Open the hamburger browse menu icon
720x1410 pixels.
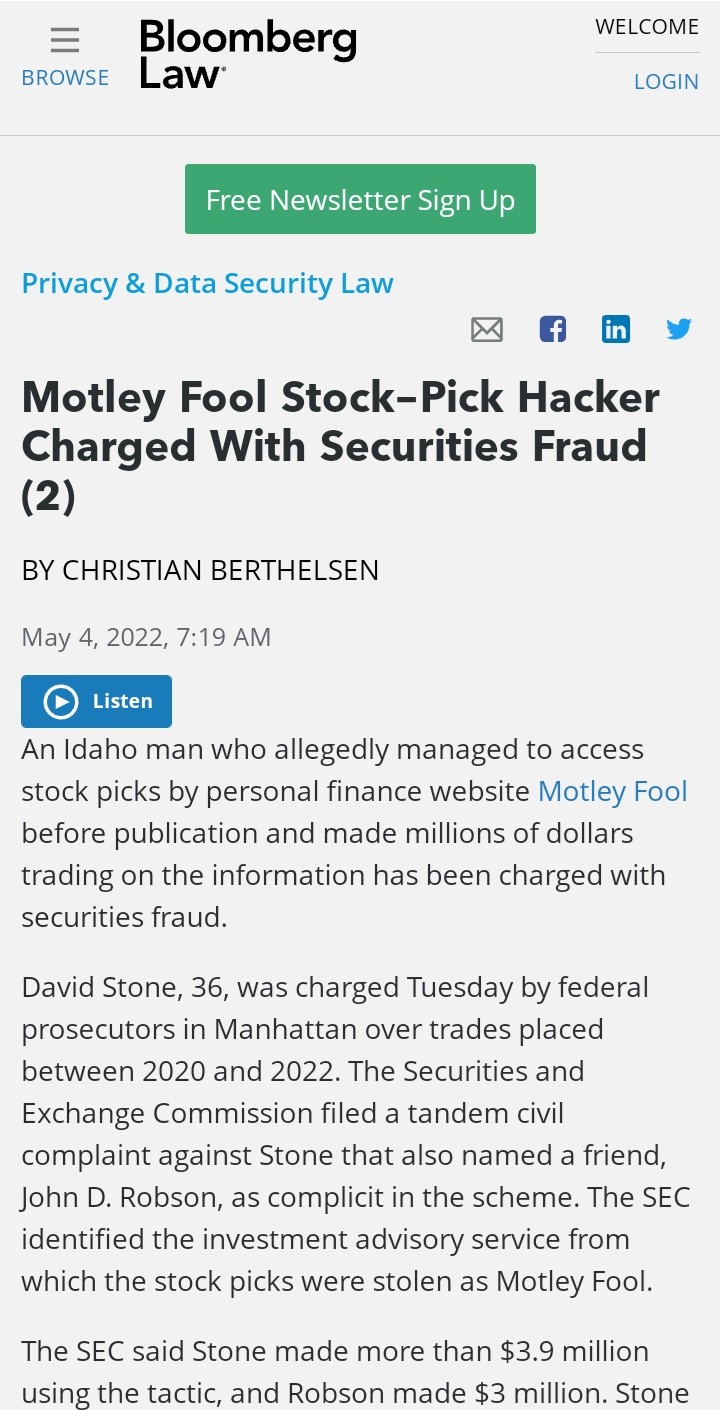tap(65, 40)
